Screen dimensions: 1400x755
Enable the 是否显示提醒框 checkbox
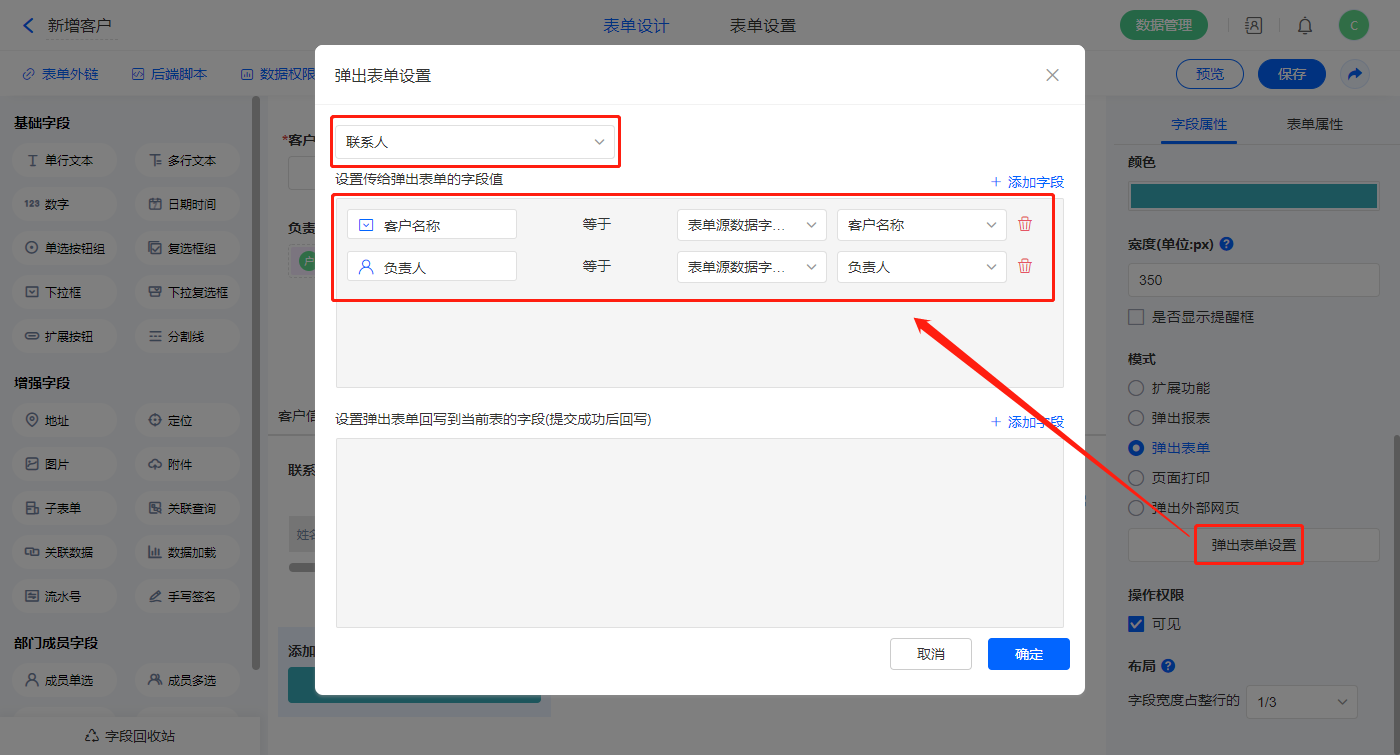(1136, 317)
